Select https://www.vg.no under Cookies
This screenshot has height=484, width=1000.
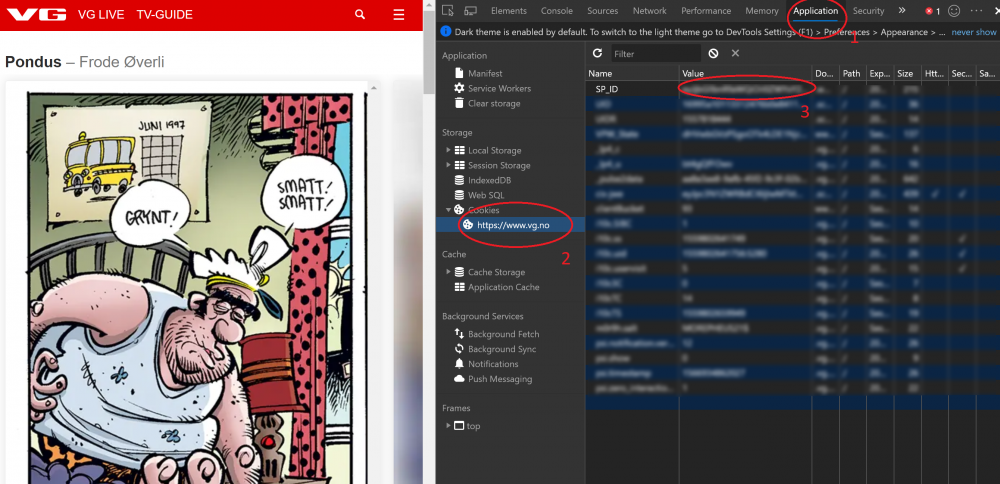[512, 225]
